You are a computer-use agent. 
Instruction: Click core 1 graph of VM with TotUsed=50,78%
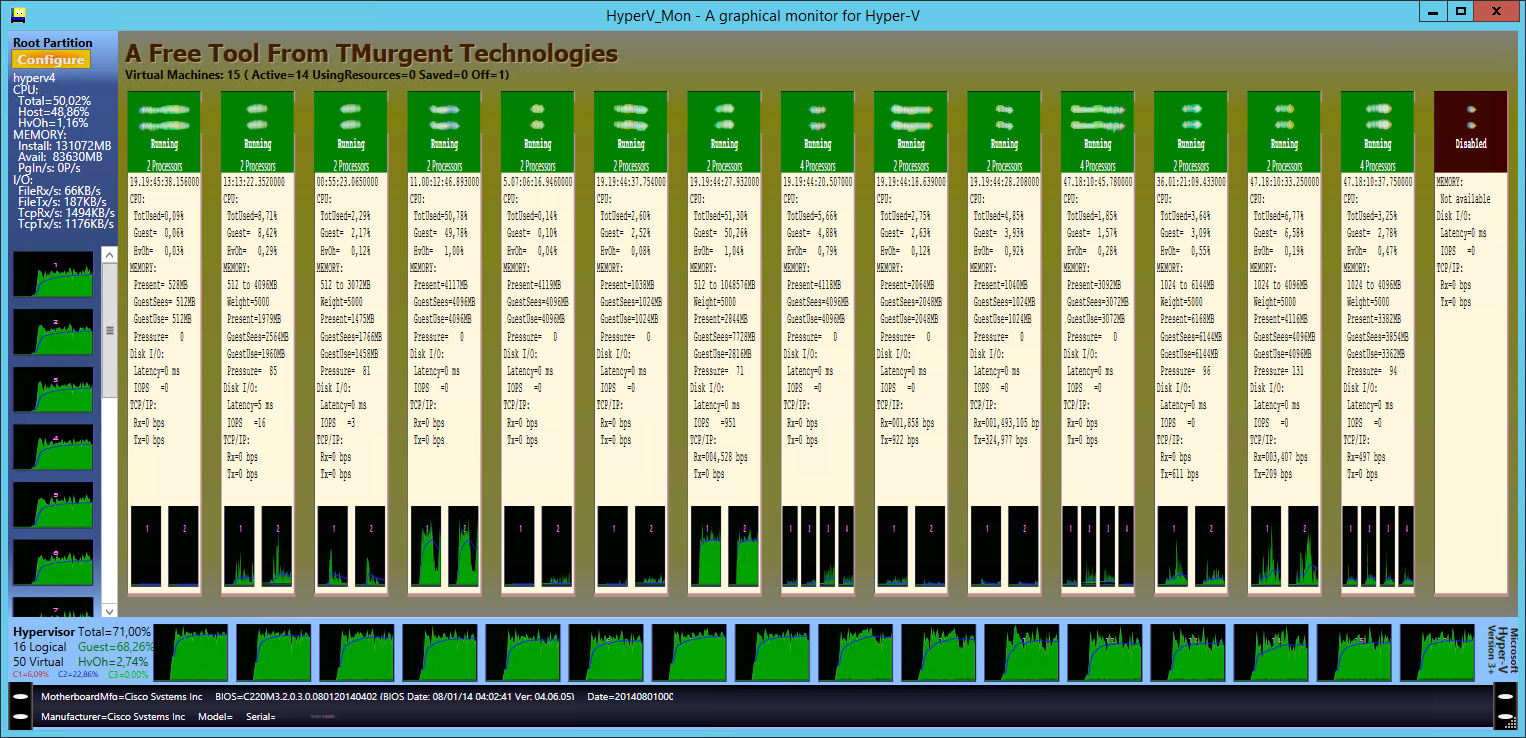(x=426, y=546)
